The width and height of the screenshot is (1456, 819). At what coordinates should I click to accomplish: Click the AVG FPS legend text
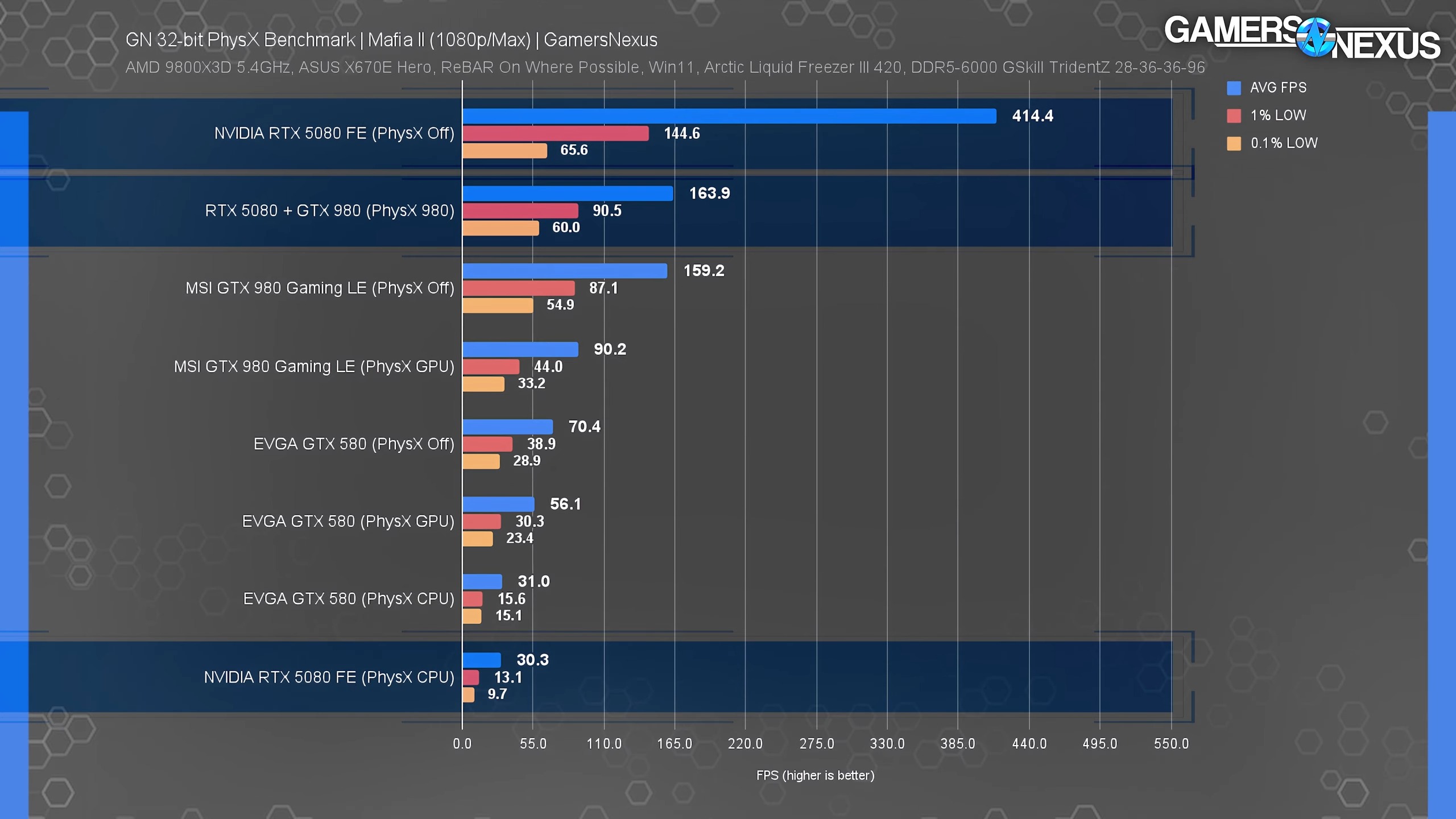pyautogui.click(x=1278, y=88)
